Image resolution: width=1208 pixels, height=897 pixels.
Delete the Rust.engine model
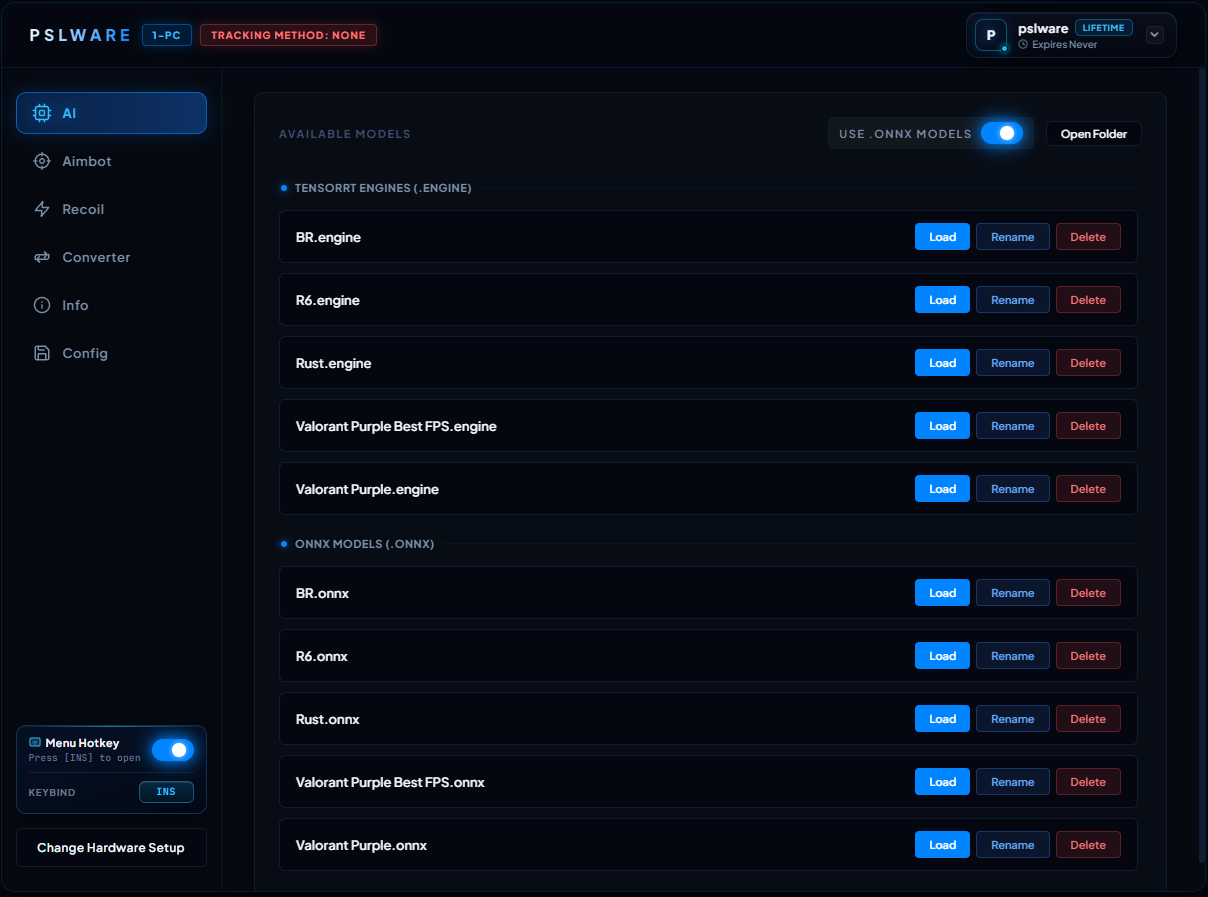pos(1088,363)
